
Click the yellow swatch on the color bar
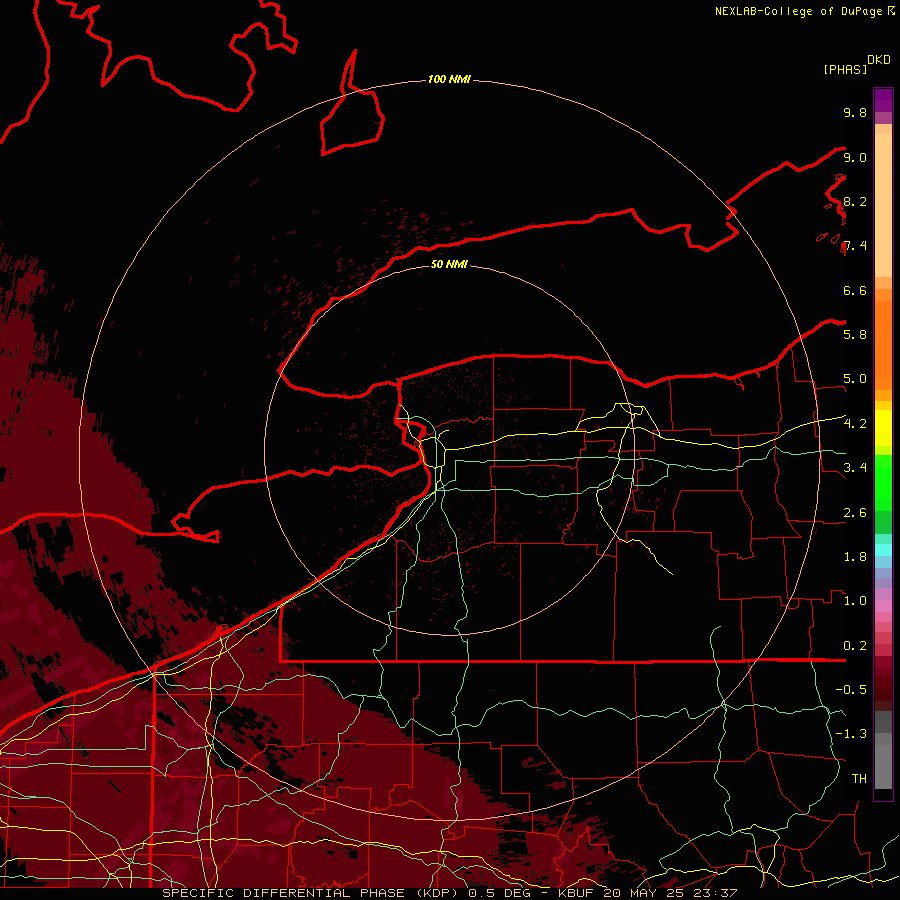click(x=883, y=428)
